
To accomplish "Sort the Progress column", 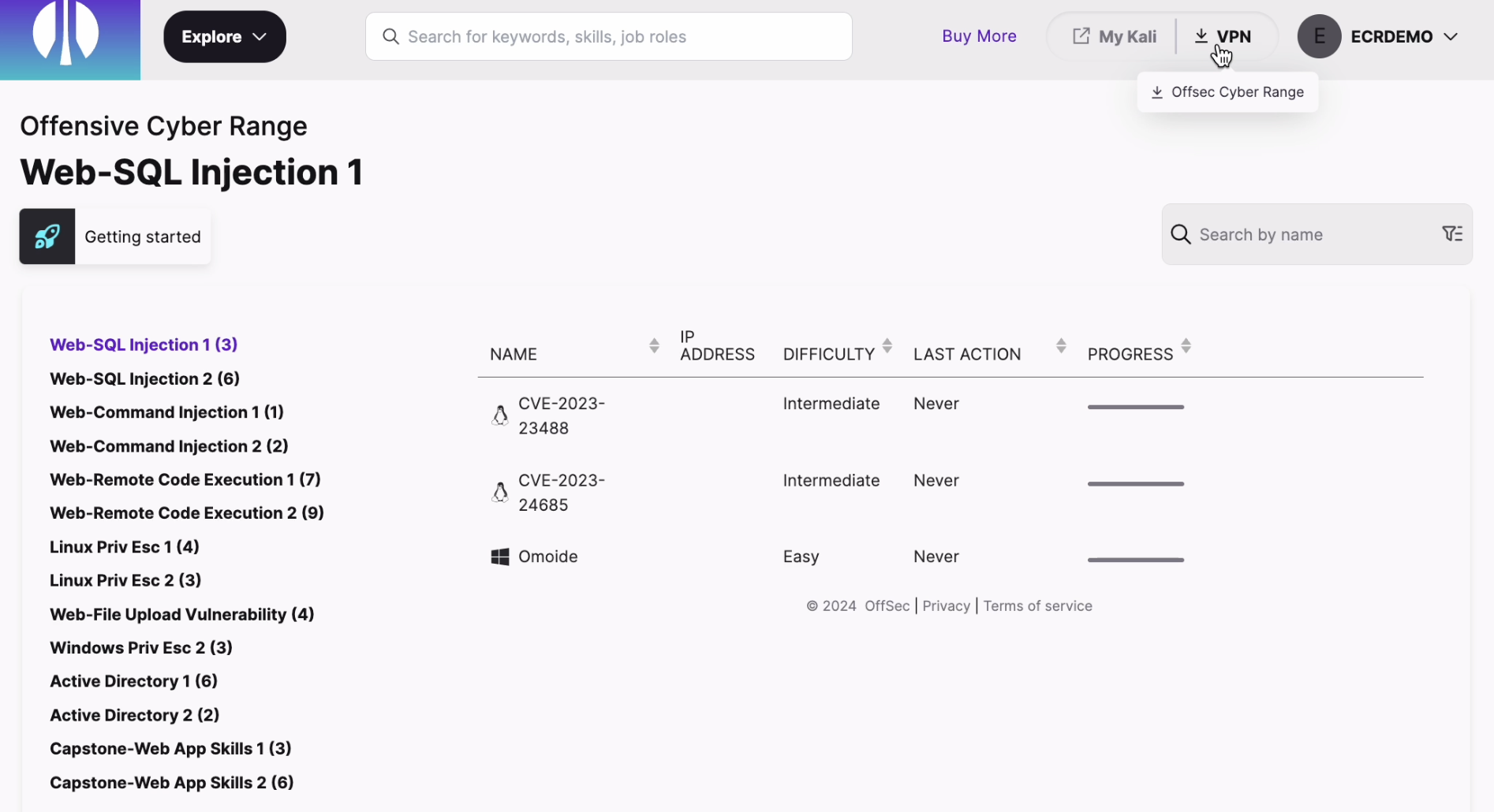I will (x=1187, y=345).
